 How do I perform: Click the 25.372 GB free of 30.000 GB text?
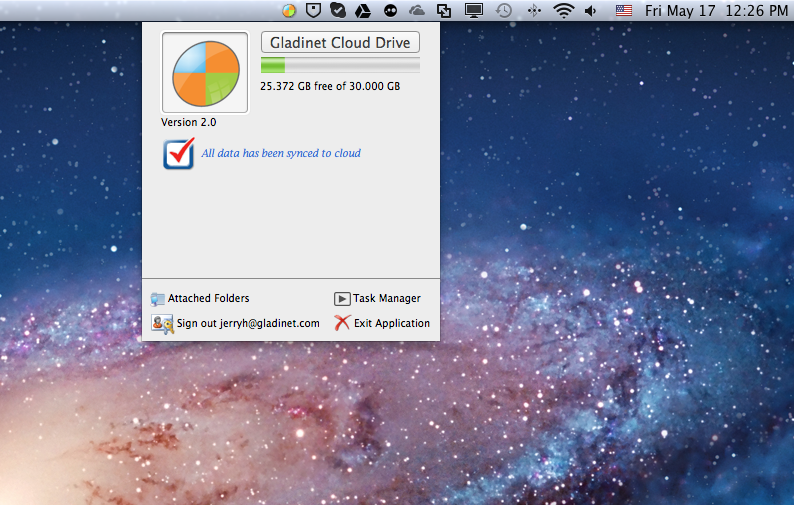click(330, 86)
